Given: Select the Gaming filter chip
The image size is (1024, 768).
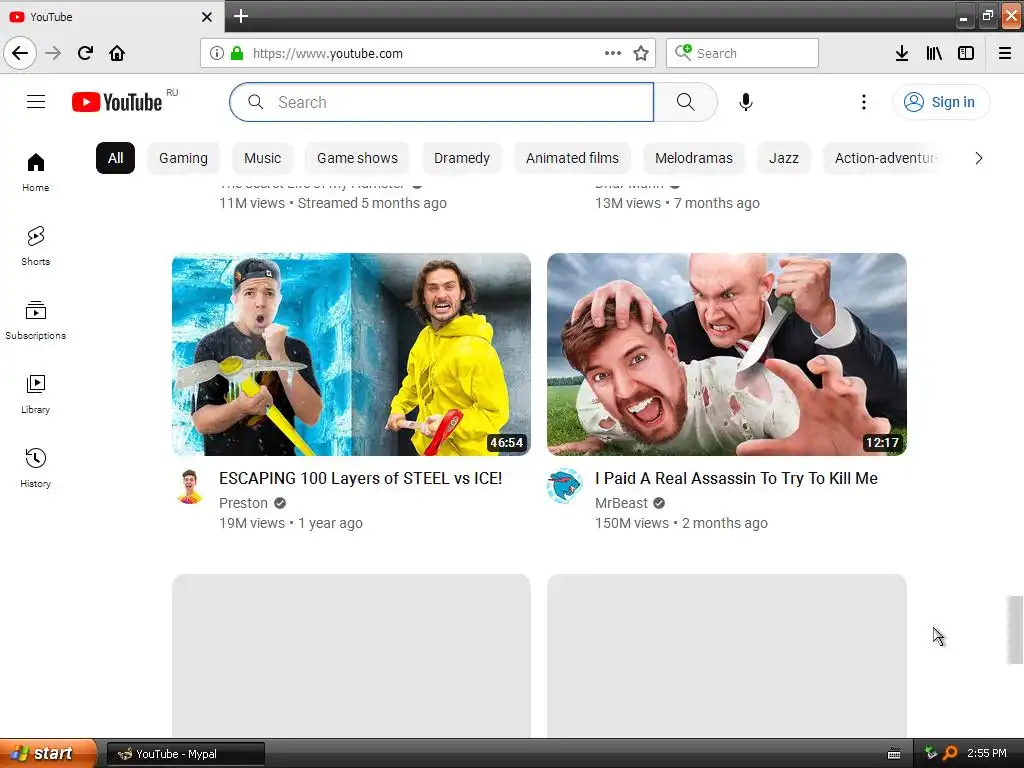Looking at the screenshot, I should click(x=184, y=158).
